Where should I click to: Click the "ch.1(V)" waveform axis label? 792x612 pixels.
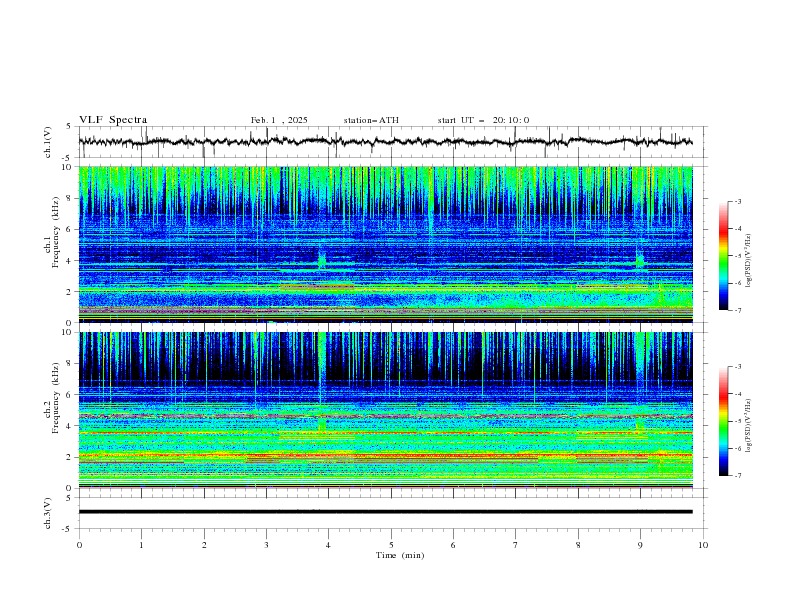click(48, 142)
